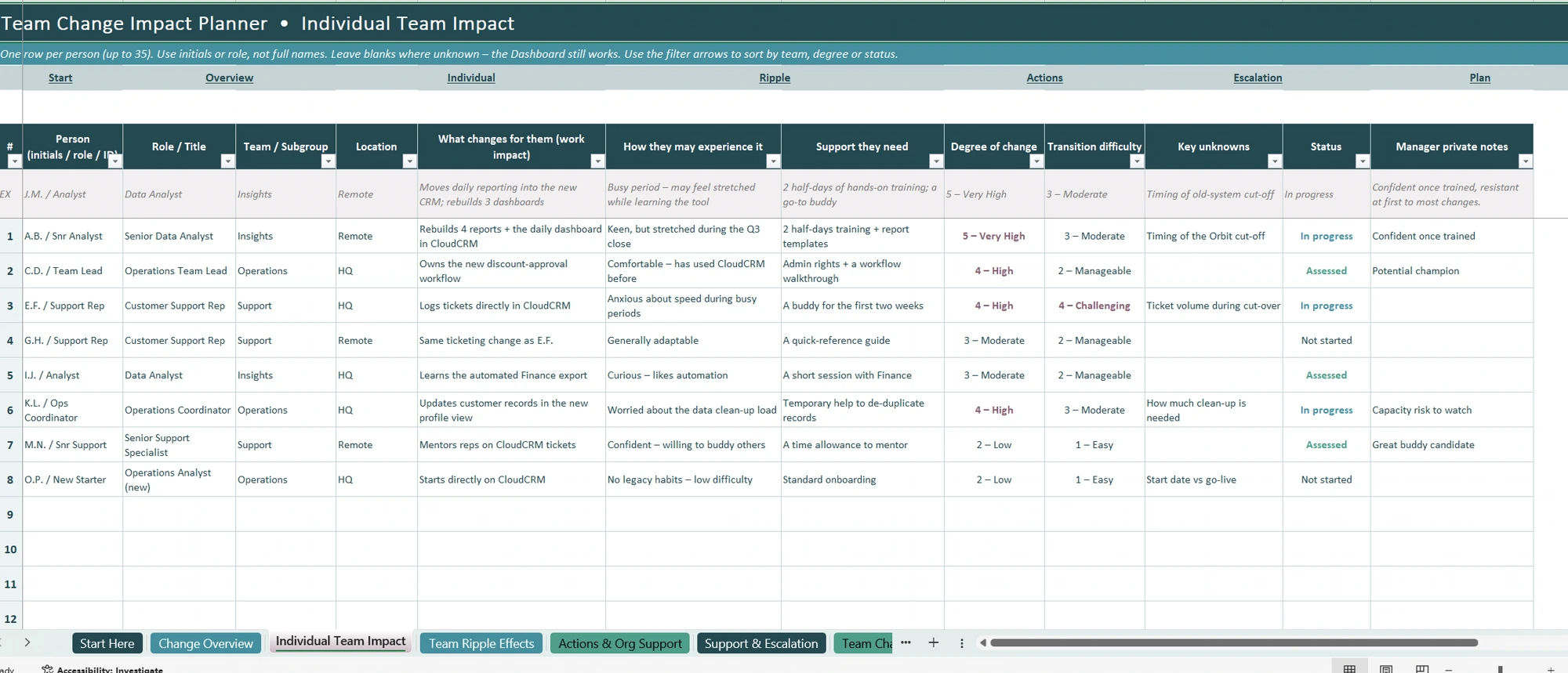Viewport: 1568px width, 673px height.
Task: Follow the Plan navigation link
Action: click(x=1480, y=78)
